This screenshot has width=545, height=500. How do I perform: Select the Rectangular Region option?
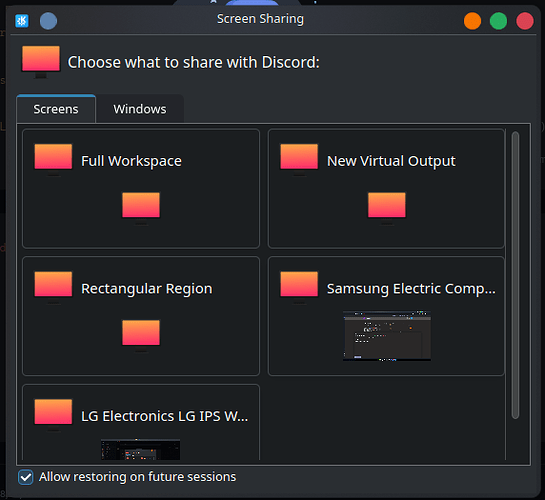tap(141, 316)
